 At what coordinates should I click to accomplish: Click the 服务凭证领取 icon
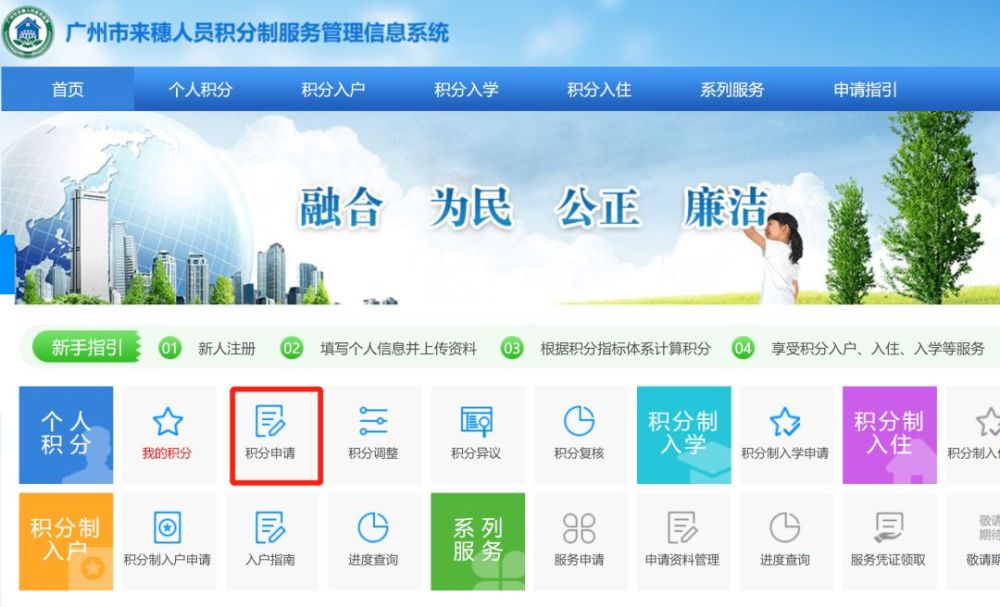[x=888, y=527]
